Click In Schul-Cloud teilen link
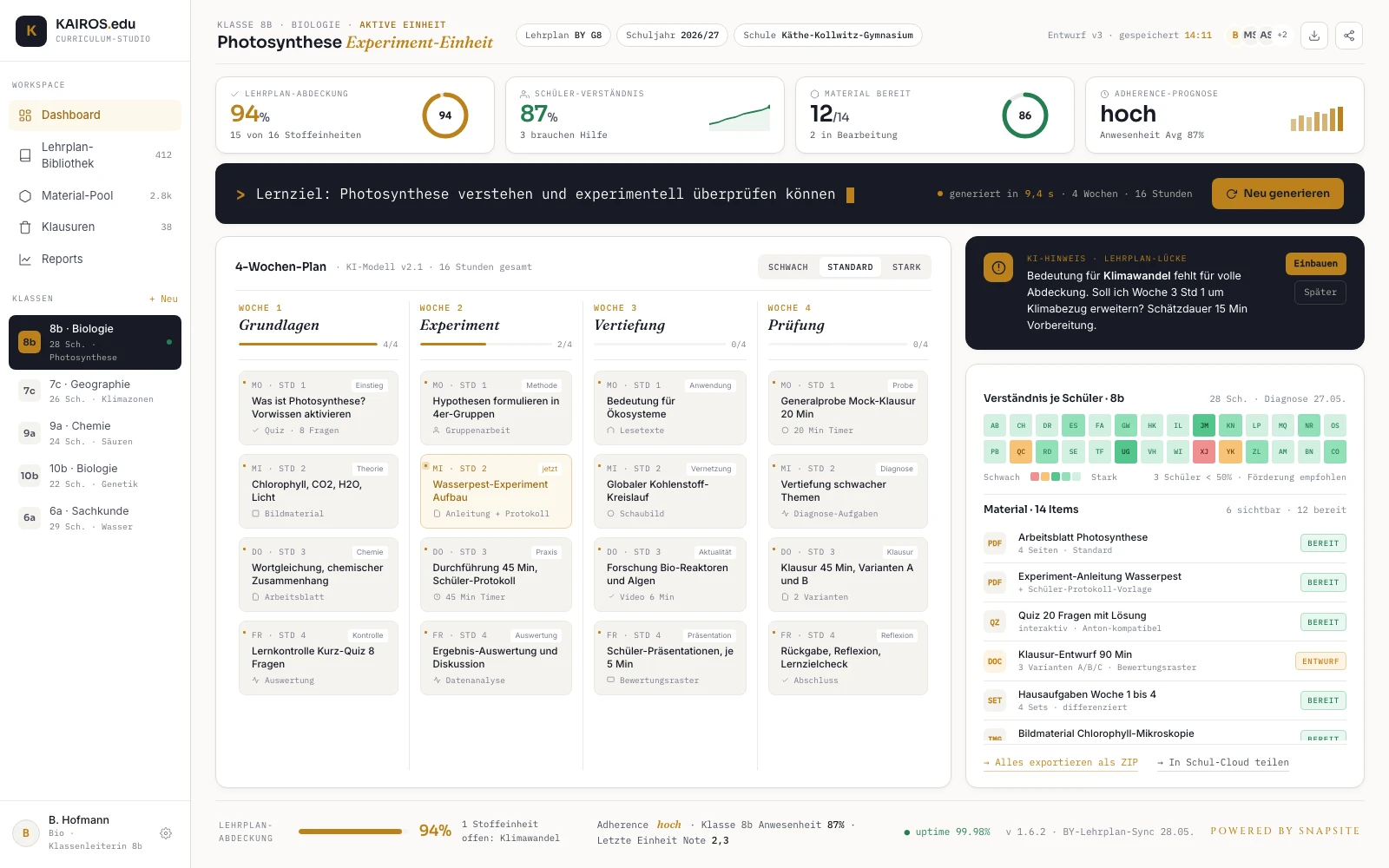The image size is (1389, 868). [x=1223, y=763]
